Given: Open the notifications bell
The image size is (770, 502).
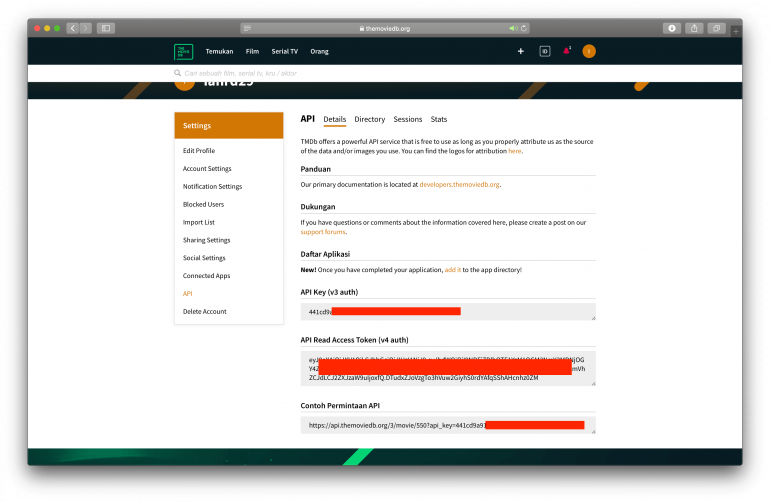Looking at the screenshot, I should [567, 51].
